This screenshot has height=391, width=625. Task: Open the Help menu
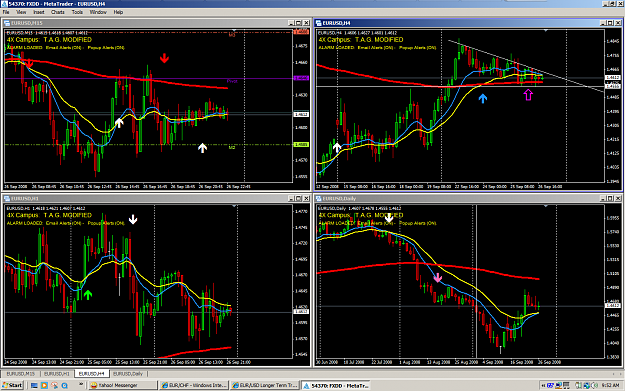118,12
